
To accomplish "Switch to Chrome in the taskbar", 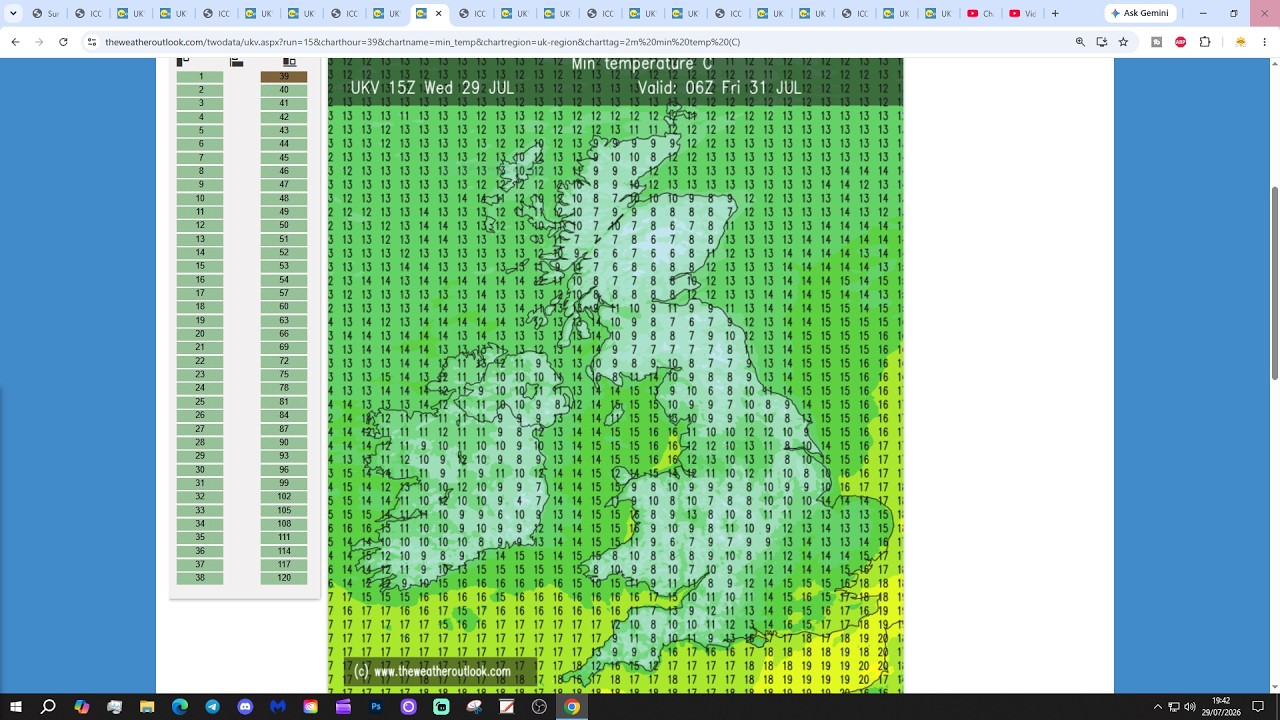I will click(572, 707).
